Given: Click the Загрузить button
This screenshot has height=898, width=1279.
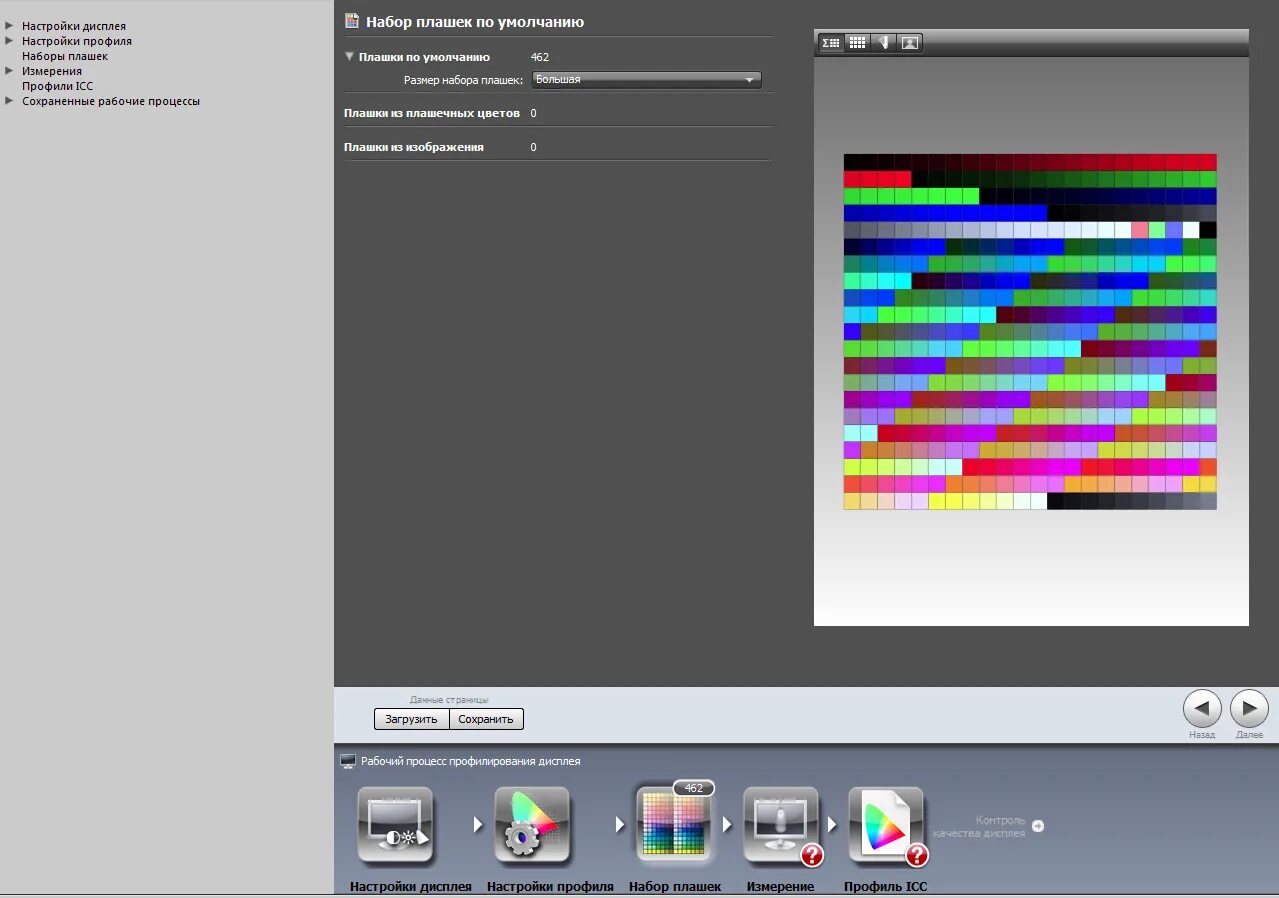Looking at the screenshot, I should pyautogui.click(x=412, y=719).
